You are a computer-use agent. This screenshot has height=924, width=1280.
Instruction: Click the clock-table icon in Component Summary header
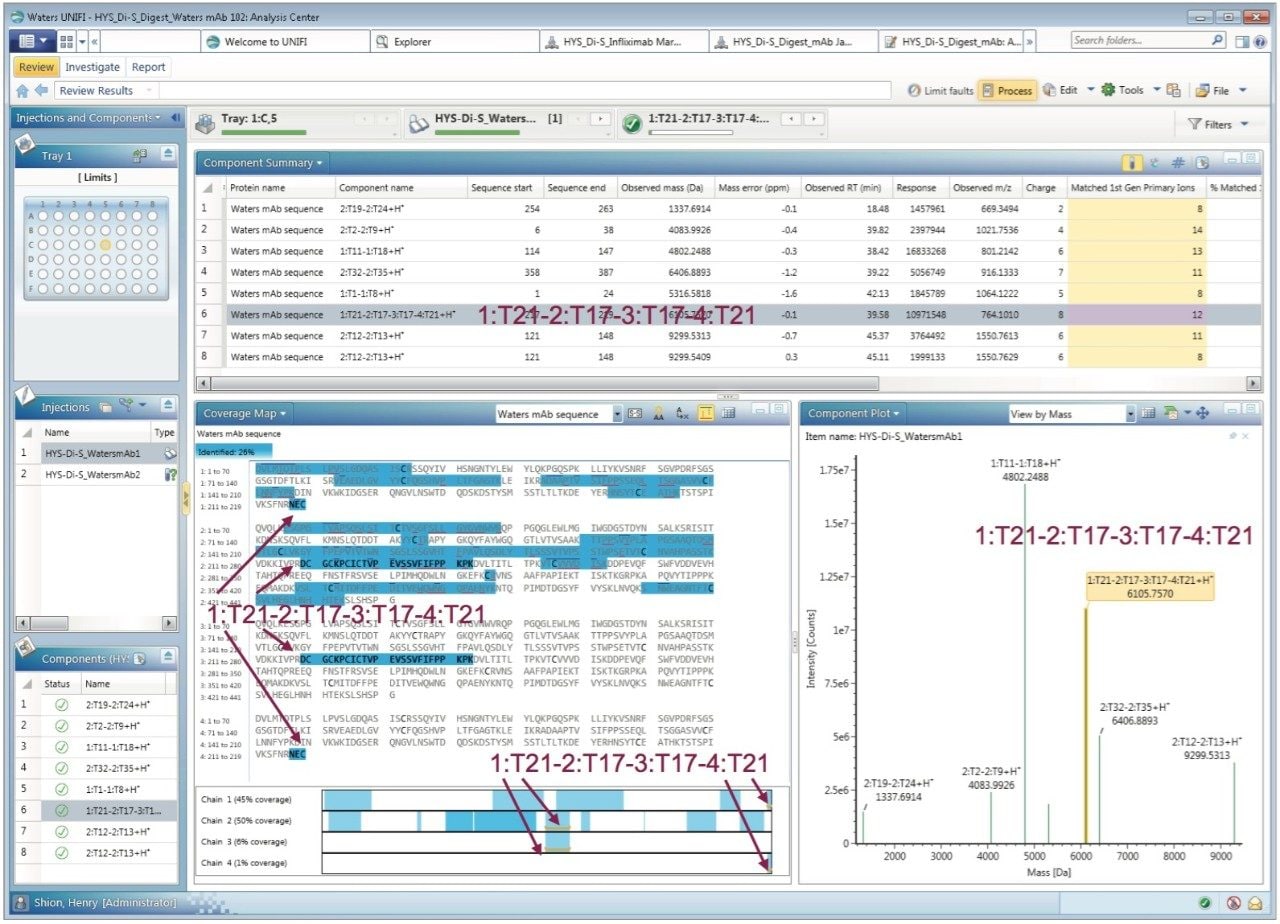coord(1202,162)
